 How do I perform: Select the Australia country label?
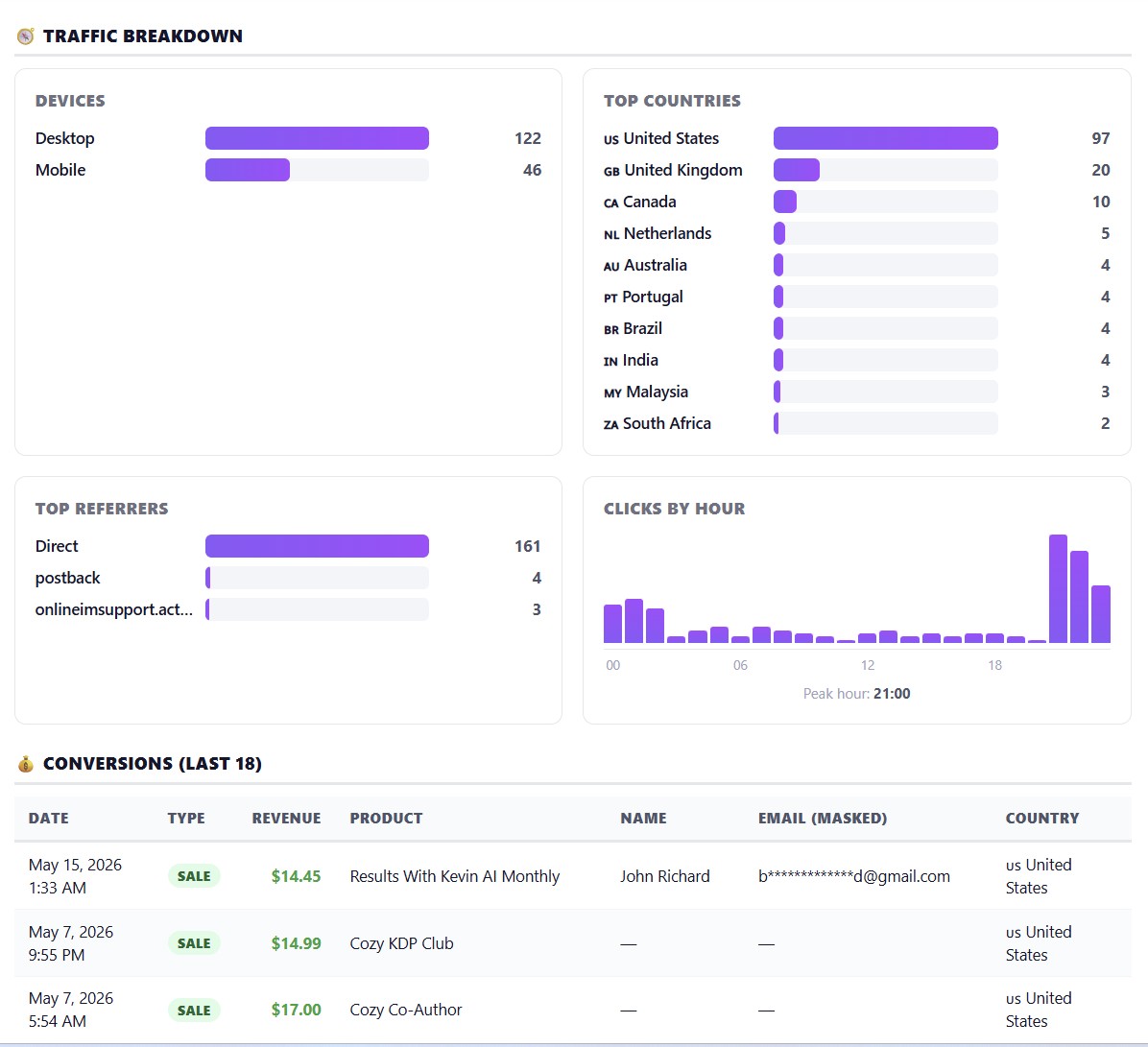click(645, 265)
